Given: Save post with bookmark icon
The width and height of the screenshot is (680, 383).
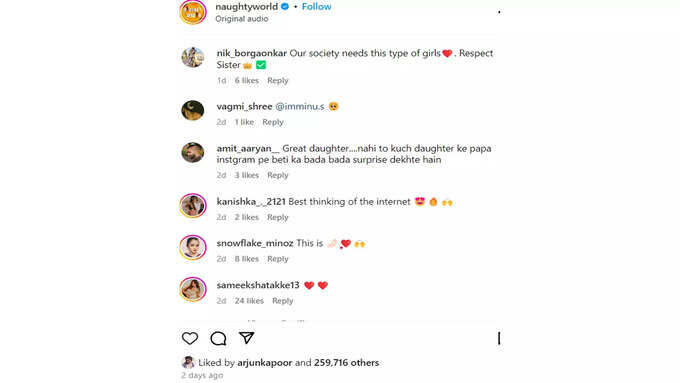Looking at the screenshot, I should [x=499, y=338].
